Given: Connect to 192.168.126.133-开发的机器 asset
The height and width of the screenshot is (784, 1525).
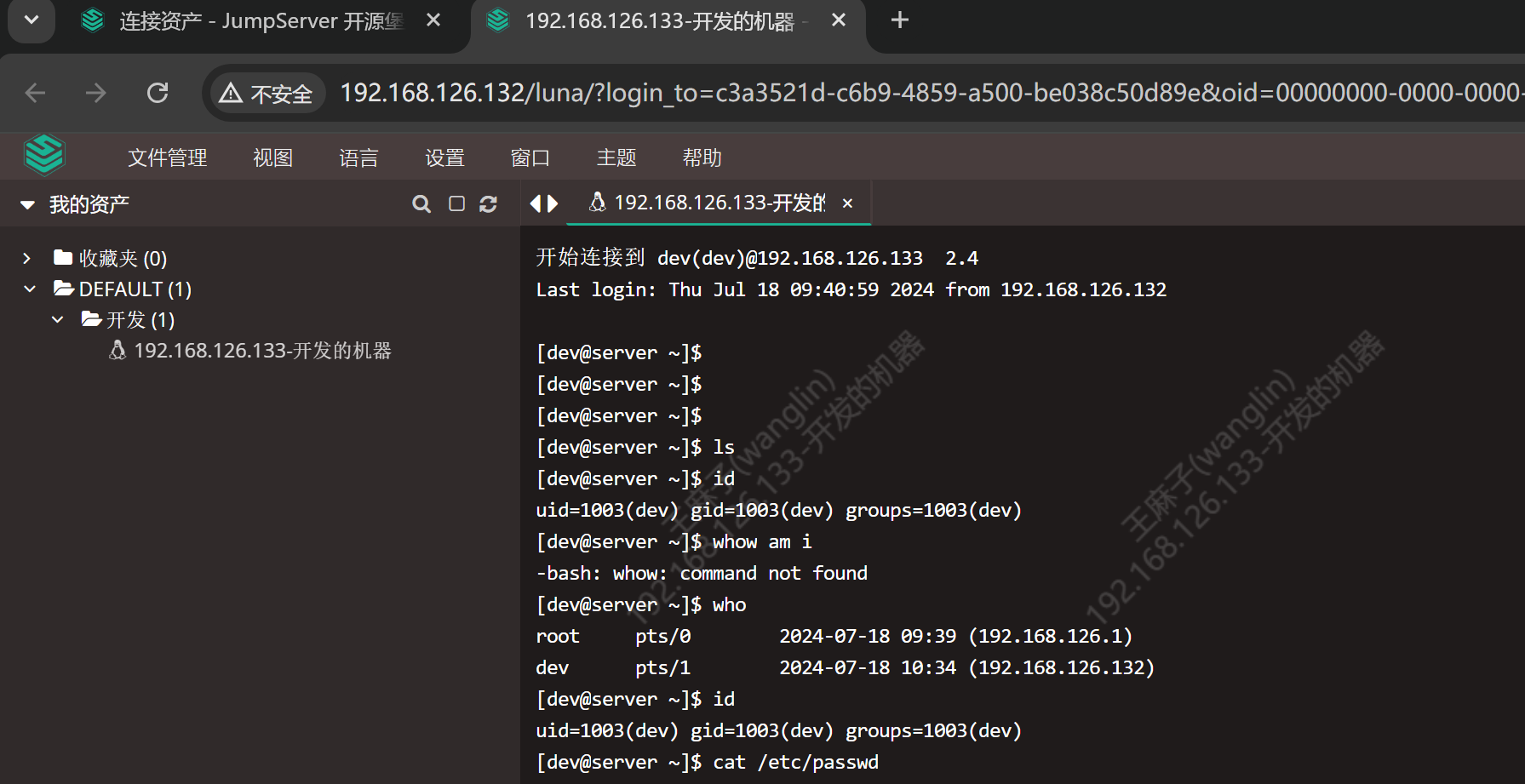Looking at the screenshot, I should pos(261,351).
